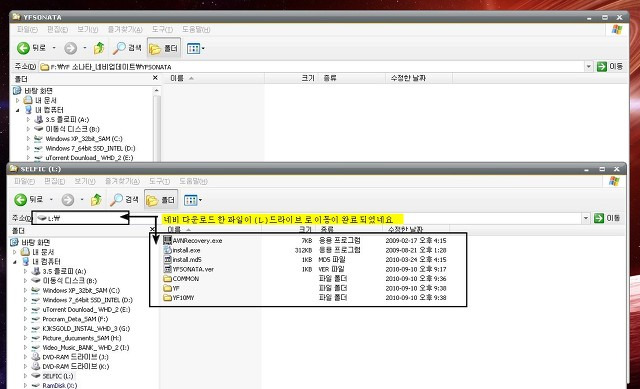Viewport: 640px width, 389px height.
Task: Expand RamDisk drive in SELFIC tree
Action: coord(25,385)
